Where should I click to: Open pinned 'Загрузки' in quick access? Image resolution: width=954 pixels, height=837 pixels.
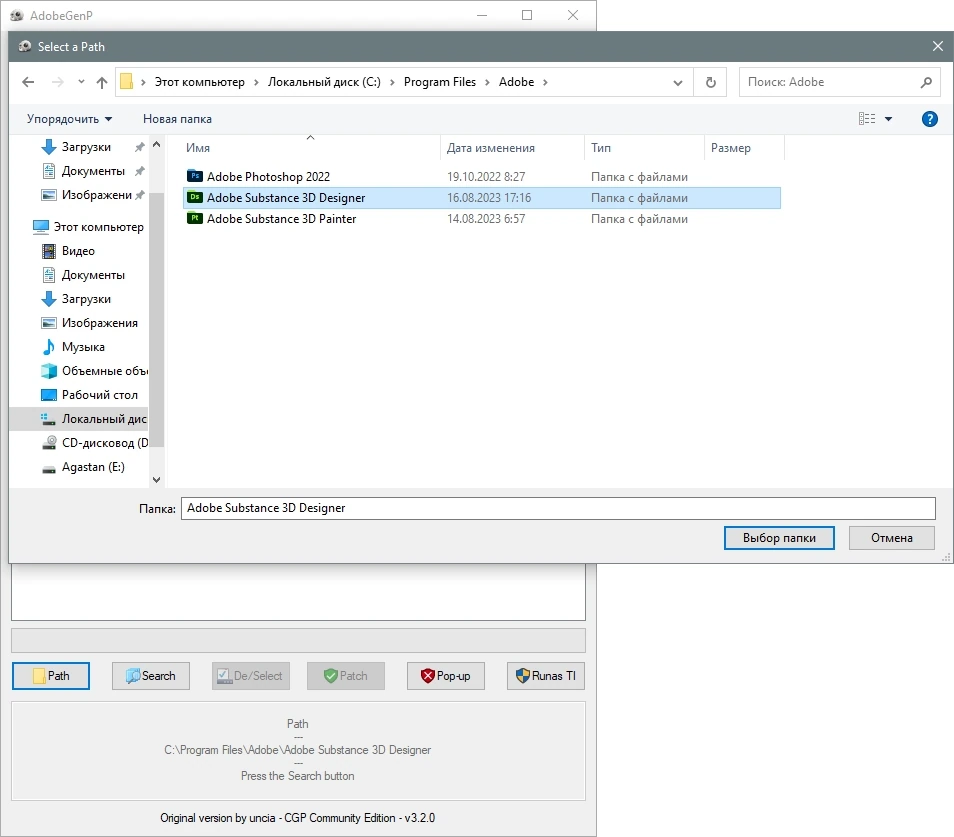pyautogui.click(x=86, y=147)
